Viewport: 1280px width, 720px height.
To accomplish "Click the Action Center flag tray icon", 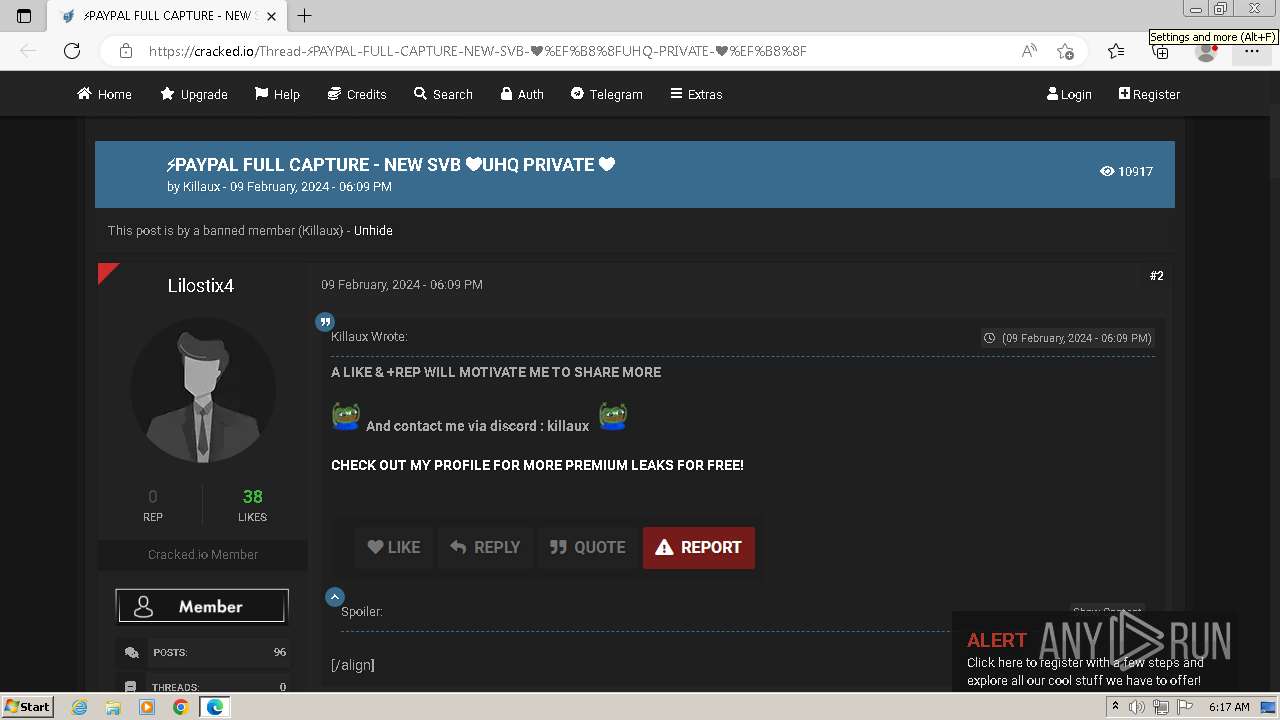I will click(1185, 707).
